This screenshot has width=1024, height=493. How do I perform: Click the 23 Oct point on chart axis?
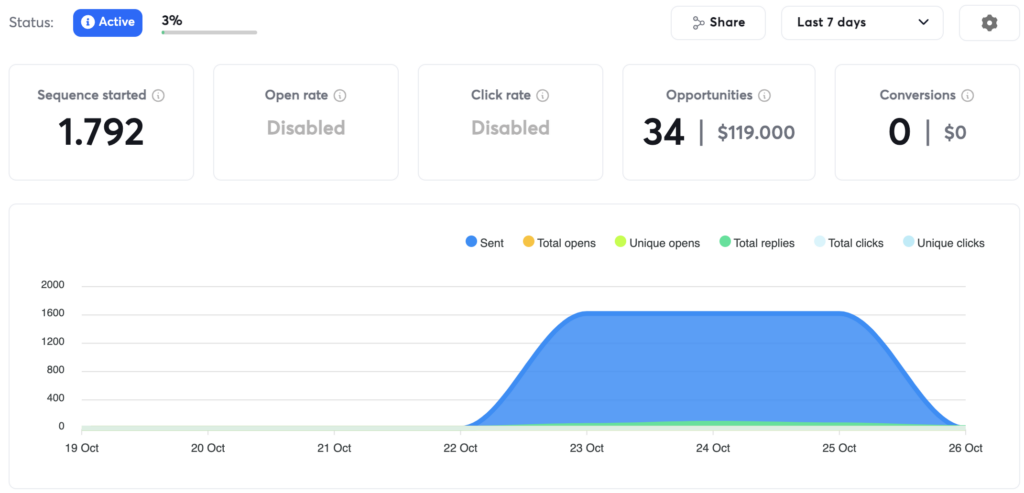(587, 448)
